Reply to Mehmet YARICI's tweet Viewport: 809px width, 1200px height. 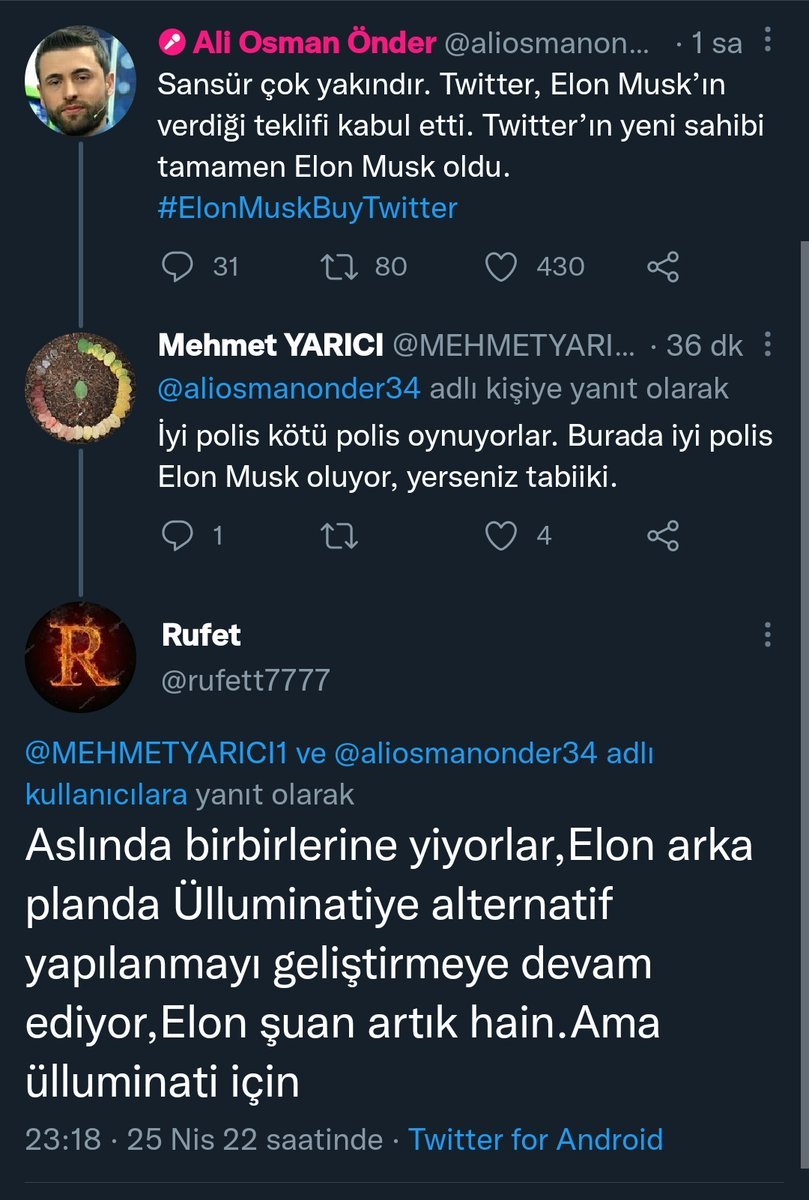coord(178,536)
